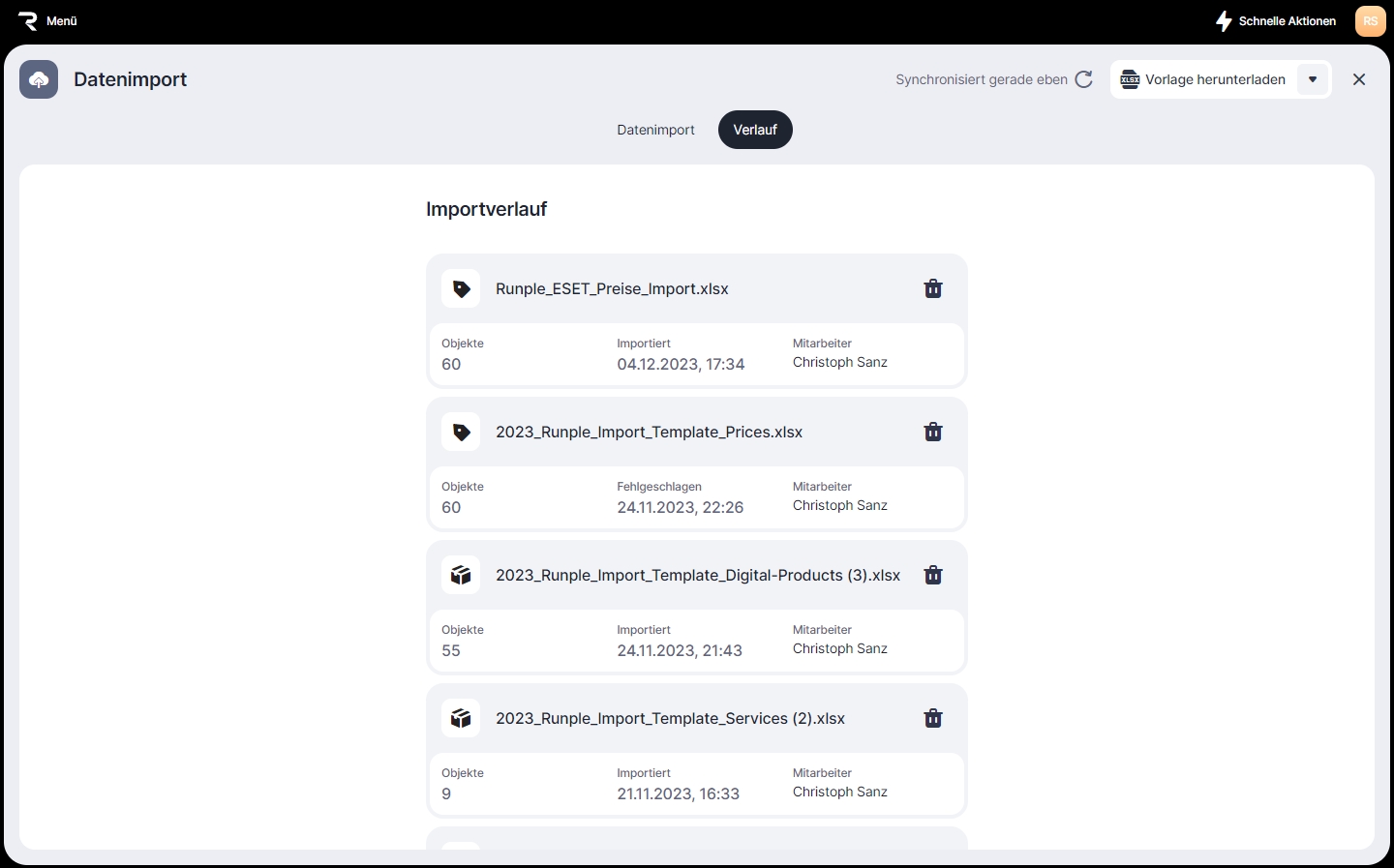The image size is (1394, 868).
Task: Click trash icon for Digital-Products (3).xlsx
Action: [932, 575]
